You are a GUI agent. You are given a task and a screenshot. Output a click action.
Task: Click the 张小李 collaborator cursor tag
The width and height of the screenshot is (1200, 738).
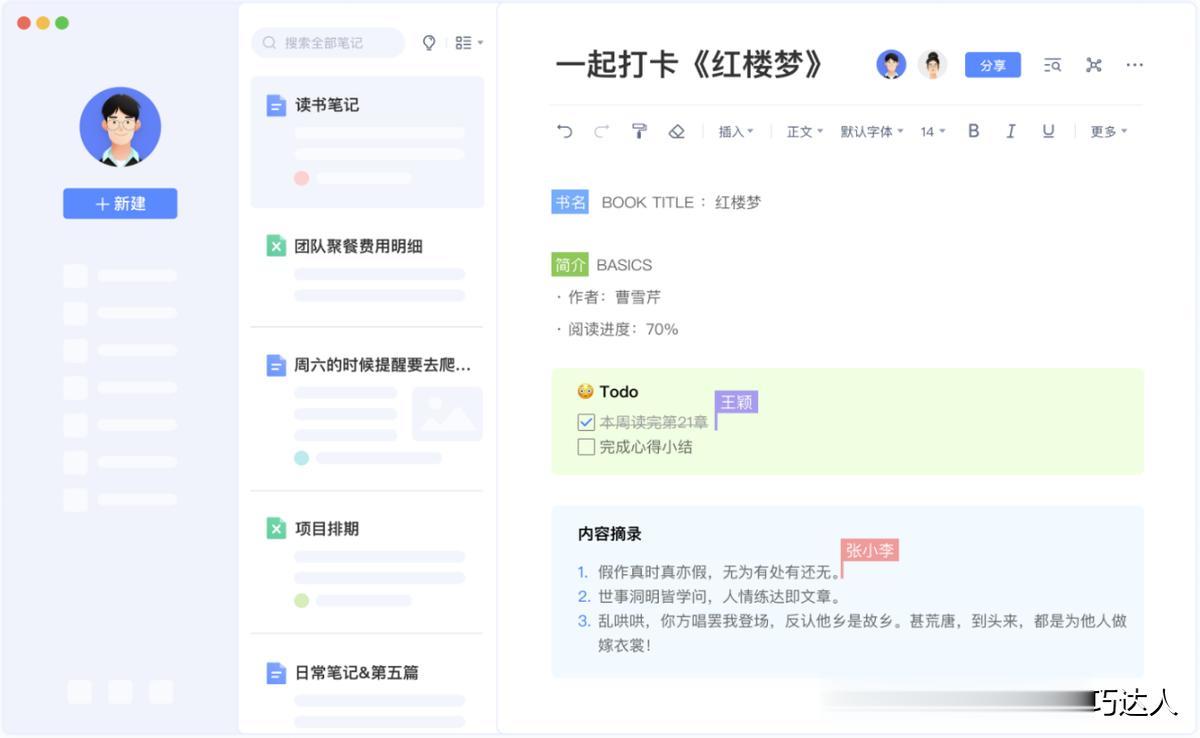[869, 550]
